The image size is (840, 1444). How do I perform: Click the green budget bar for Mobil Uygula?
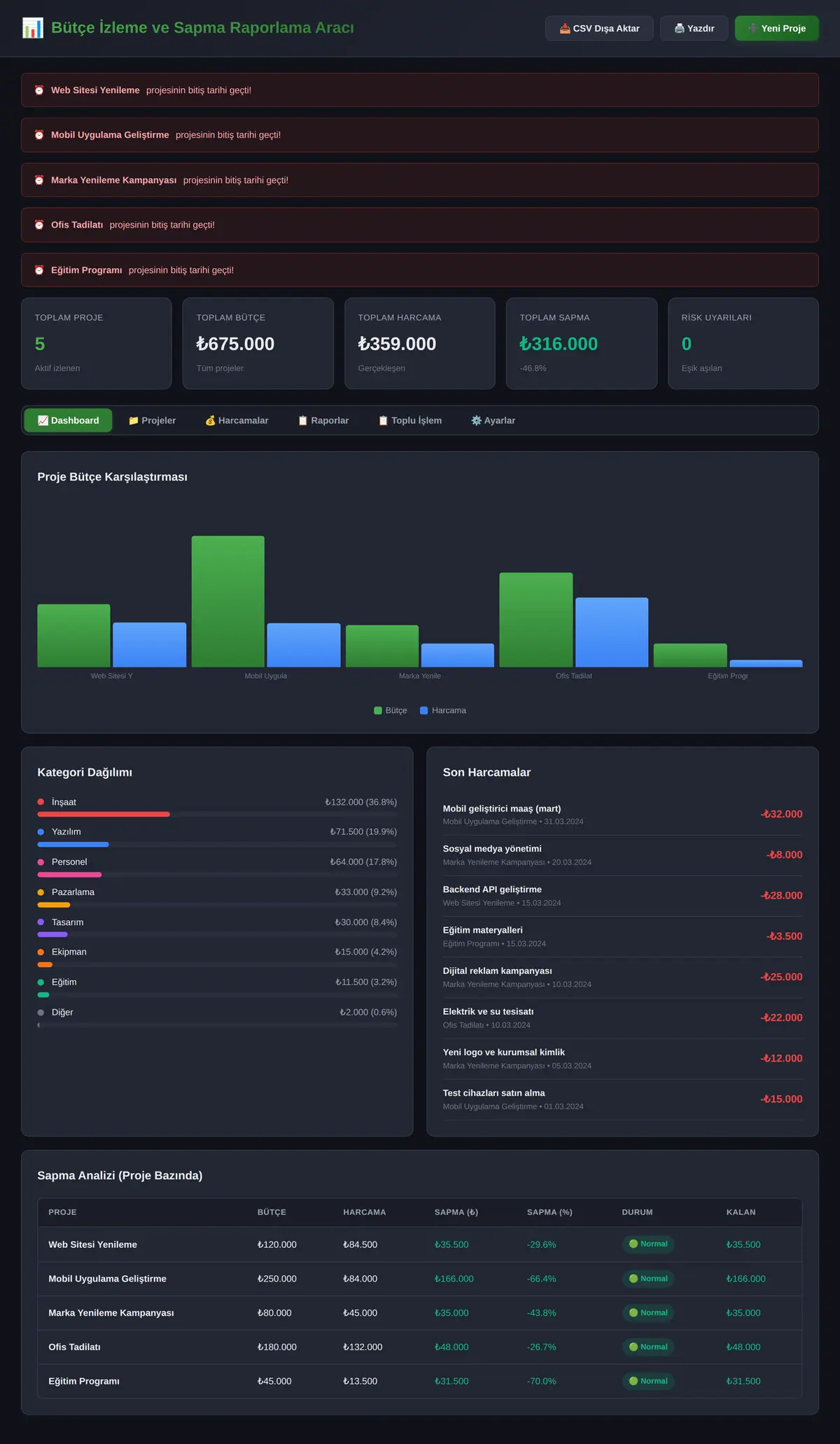click(228, 602)
